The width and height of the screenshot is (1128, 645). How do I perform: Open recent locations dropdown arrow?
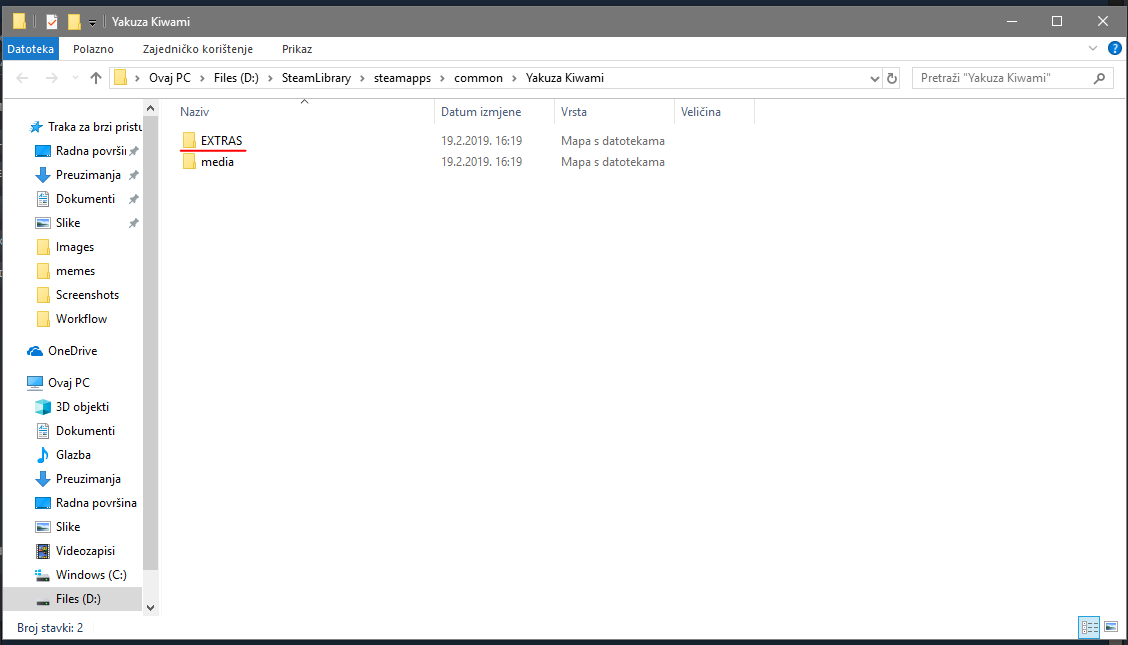[x=75, y=78]
